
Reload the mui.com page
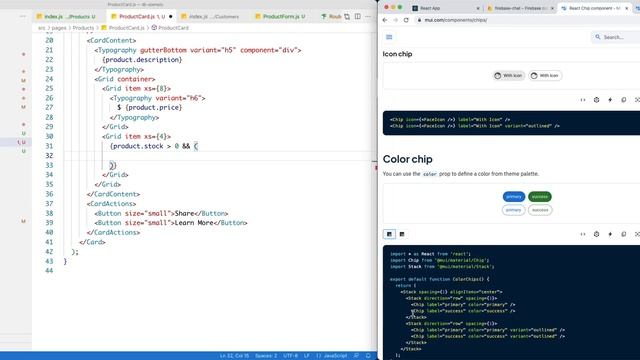(406, 20)
